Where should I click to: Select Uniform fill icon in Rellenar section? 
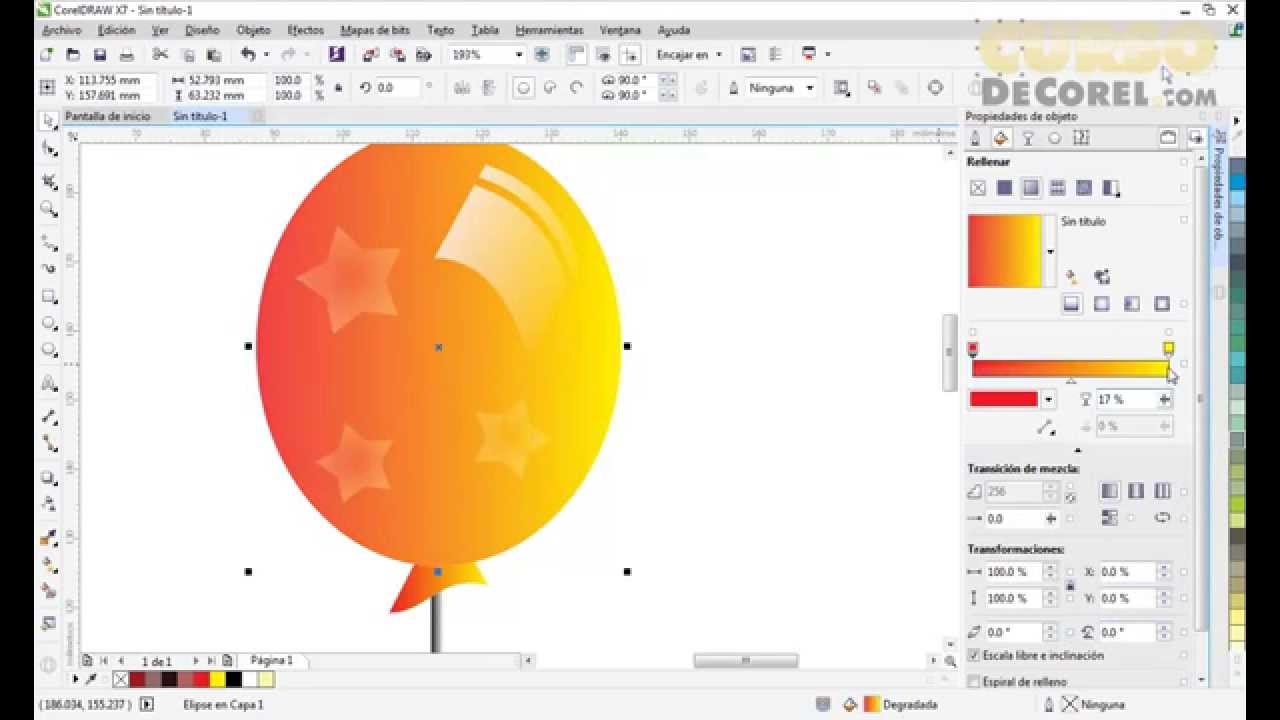(x=1005, y=188)
